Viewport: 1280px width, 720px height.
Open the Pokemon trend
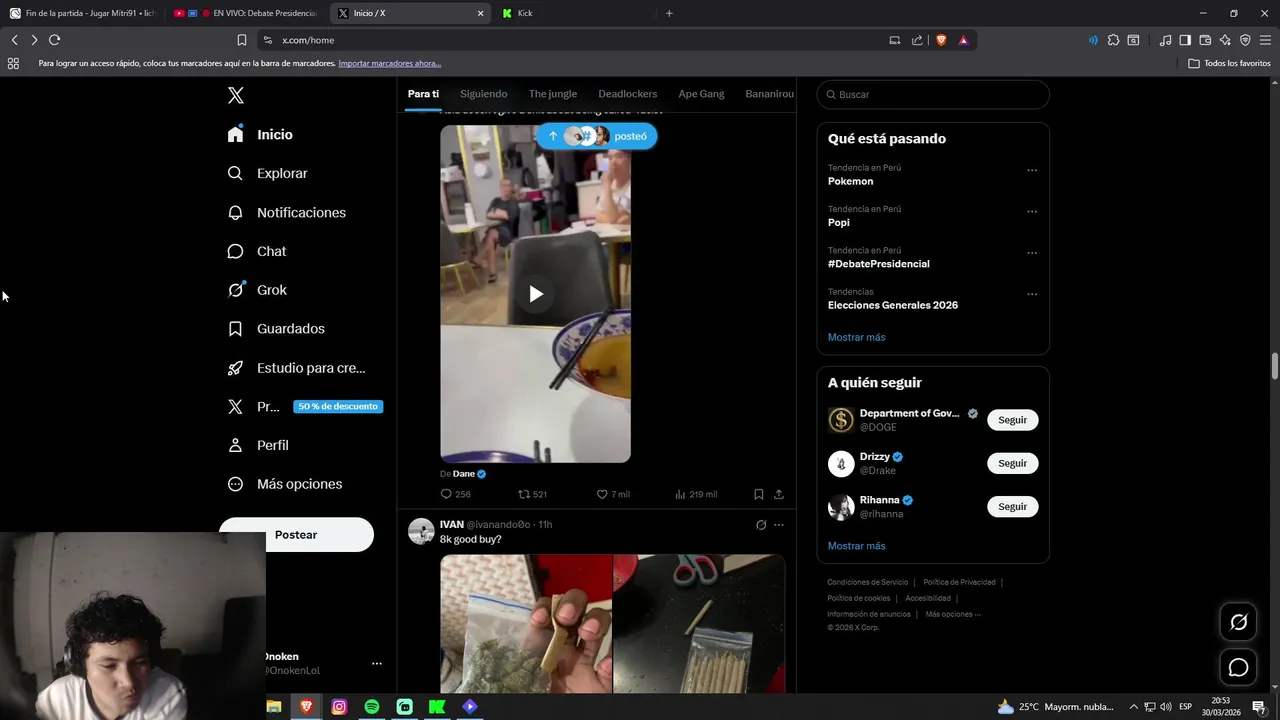[x=850, y=181]
